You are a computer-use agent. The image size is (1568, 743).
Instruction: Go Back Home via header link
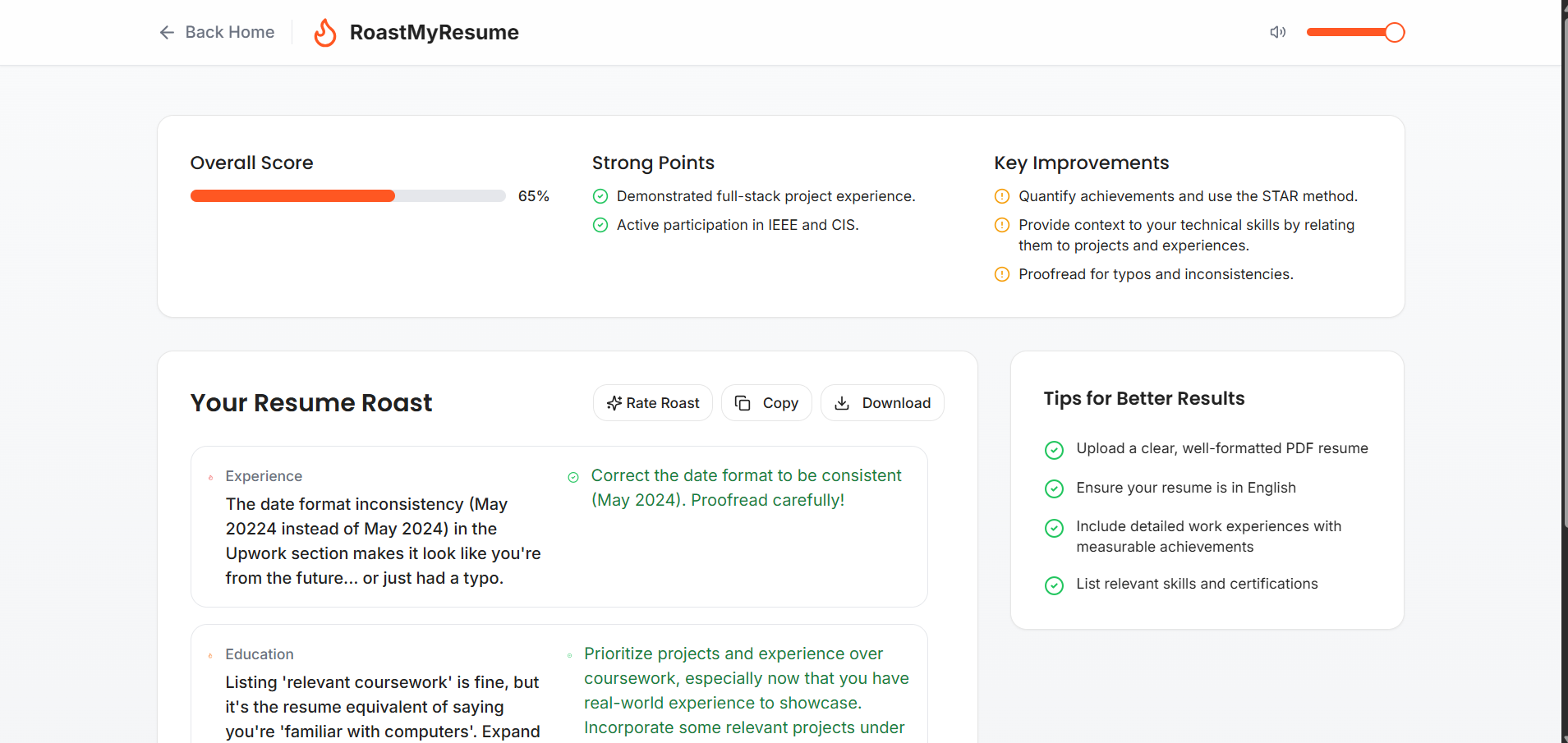point(229,32)
